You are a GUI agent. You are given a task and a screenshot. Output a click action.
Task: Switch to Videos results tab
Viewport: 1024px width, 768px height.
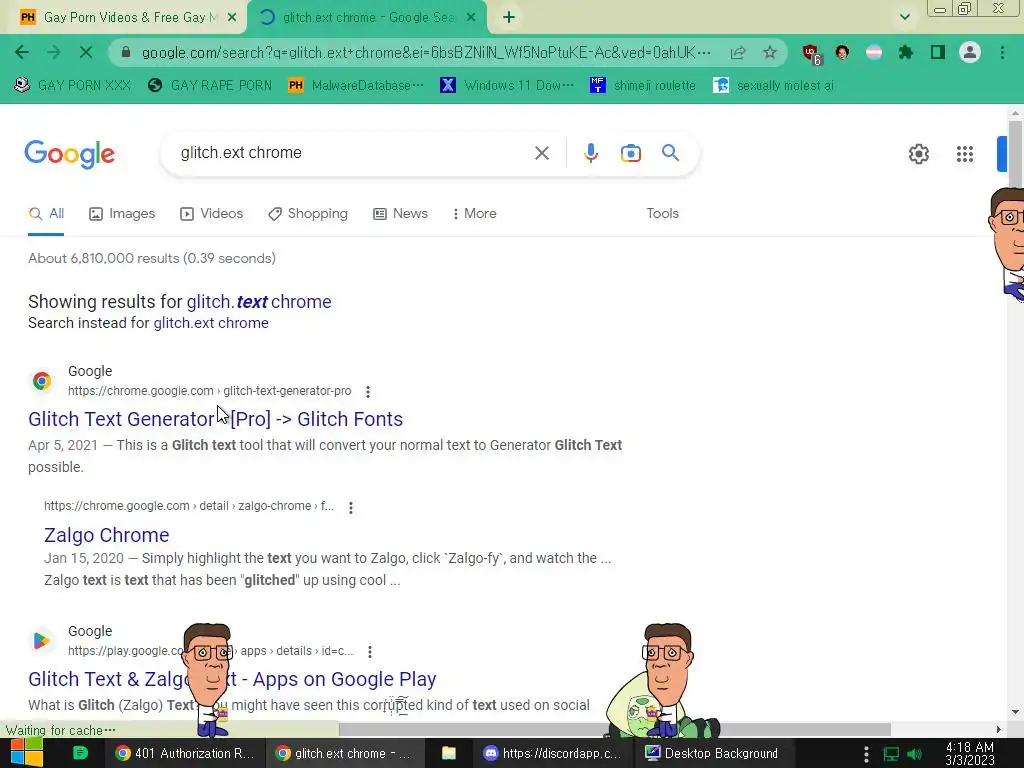212,214
